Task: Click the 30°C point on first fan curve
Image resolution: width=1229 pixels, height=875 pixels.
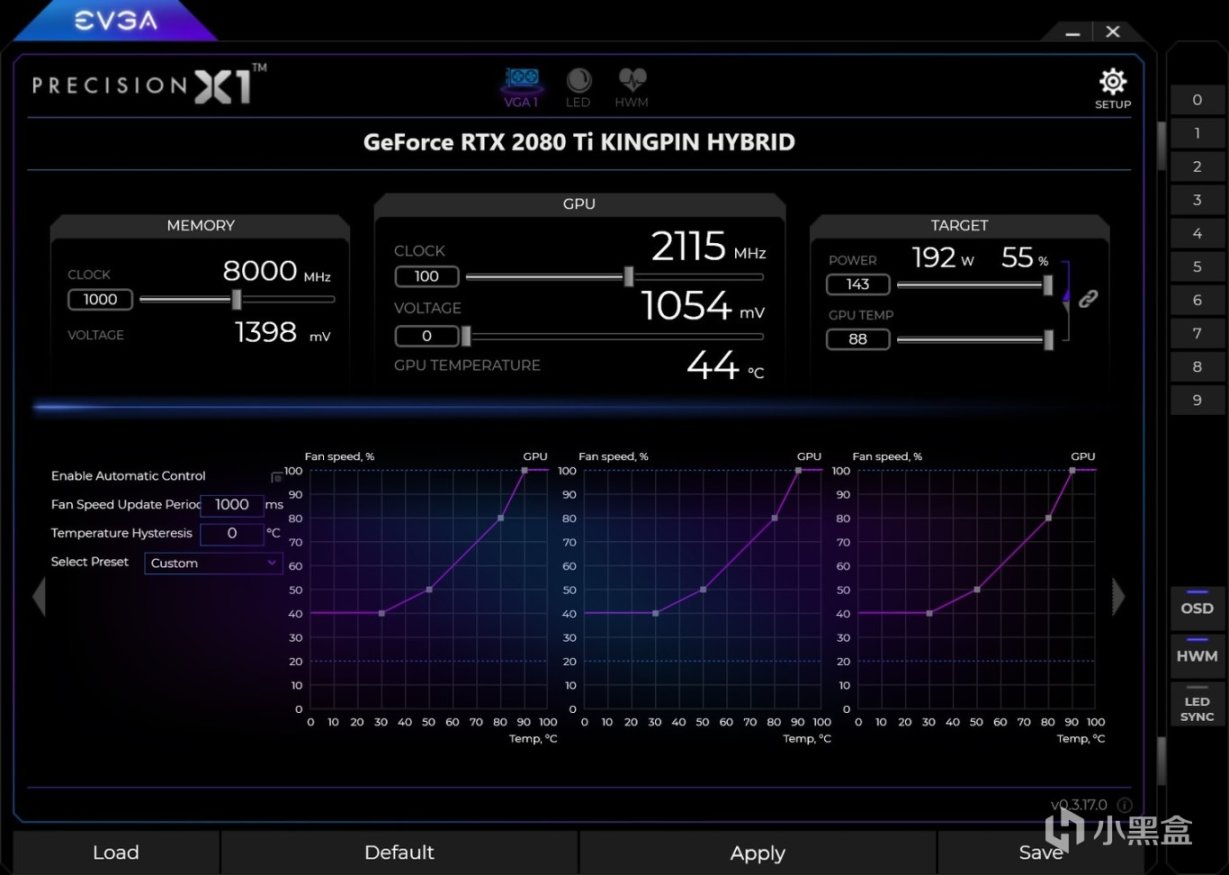Action: click(x=381, y=613)
